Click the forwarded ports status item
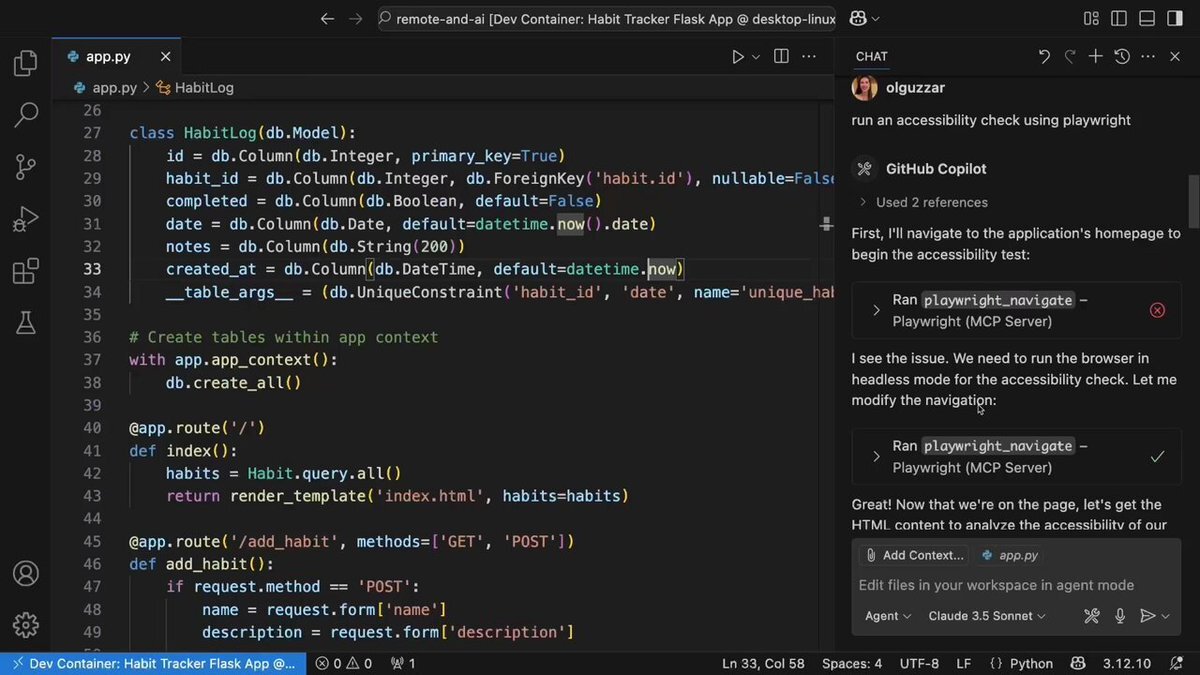This screenshot has height=675, width=1200. click(x=403, y=663)
